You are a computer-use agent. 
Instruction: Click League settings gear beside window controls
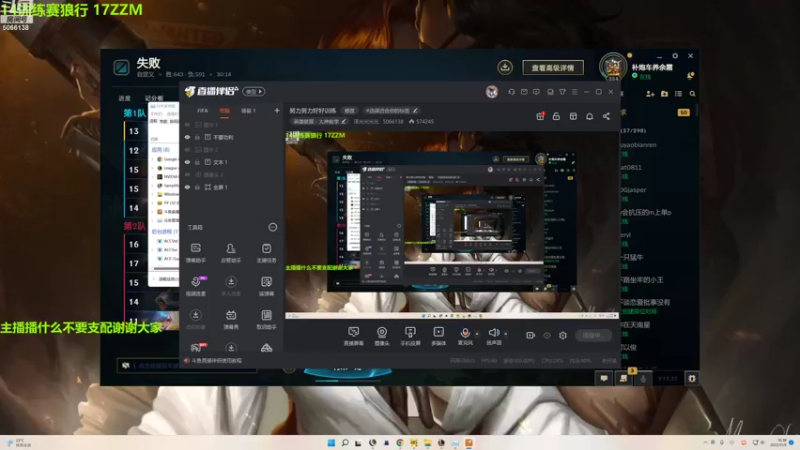pos(674,56)
